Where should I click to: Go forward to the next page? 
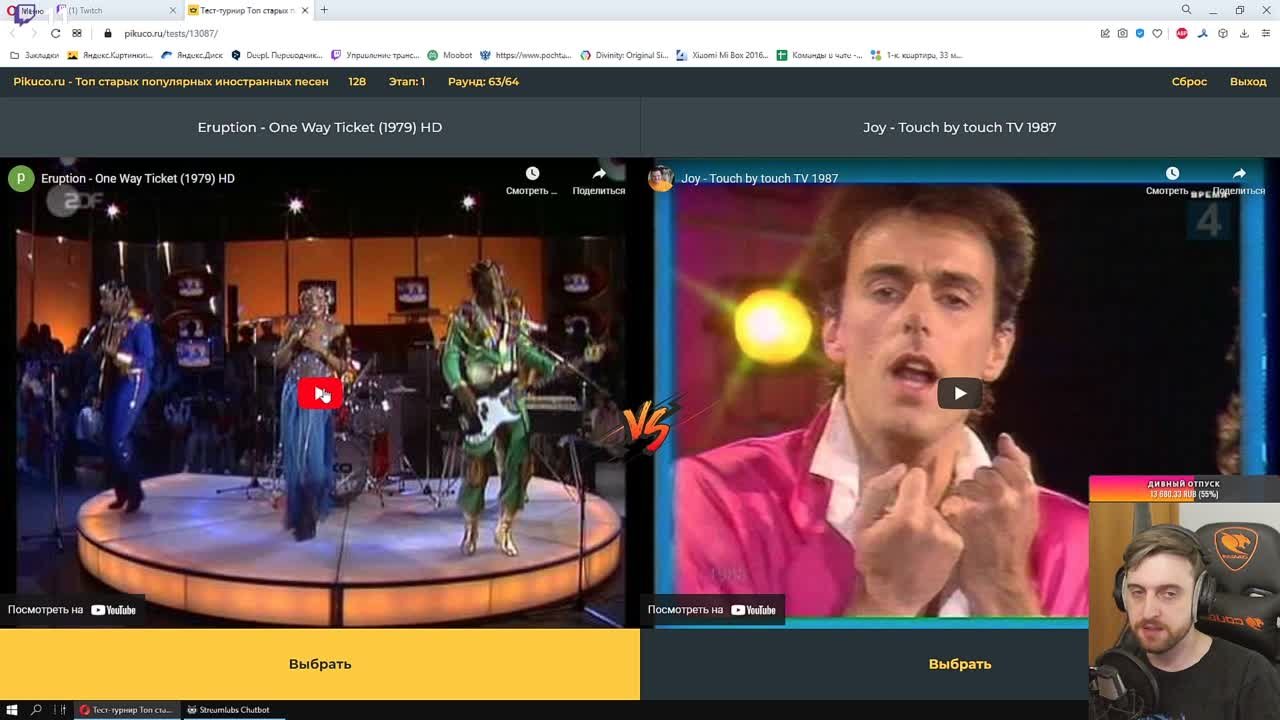34,33
